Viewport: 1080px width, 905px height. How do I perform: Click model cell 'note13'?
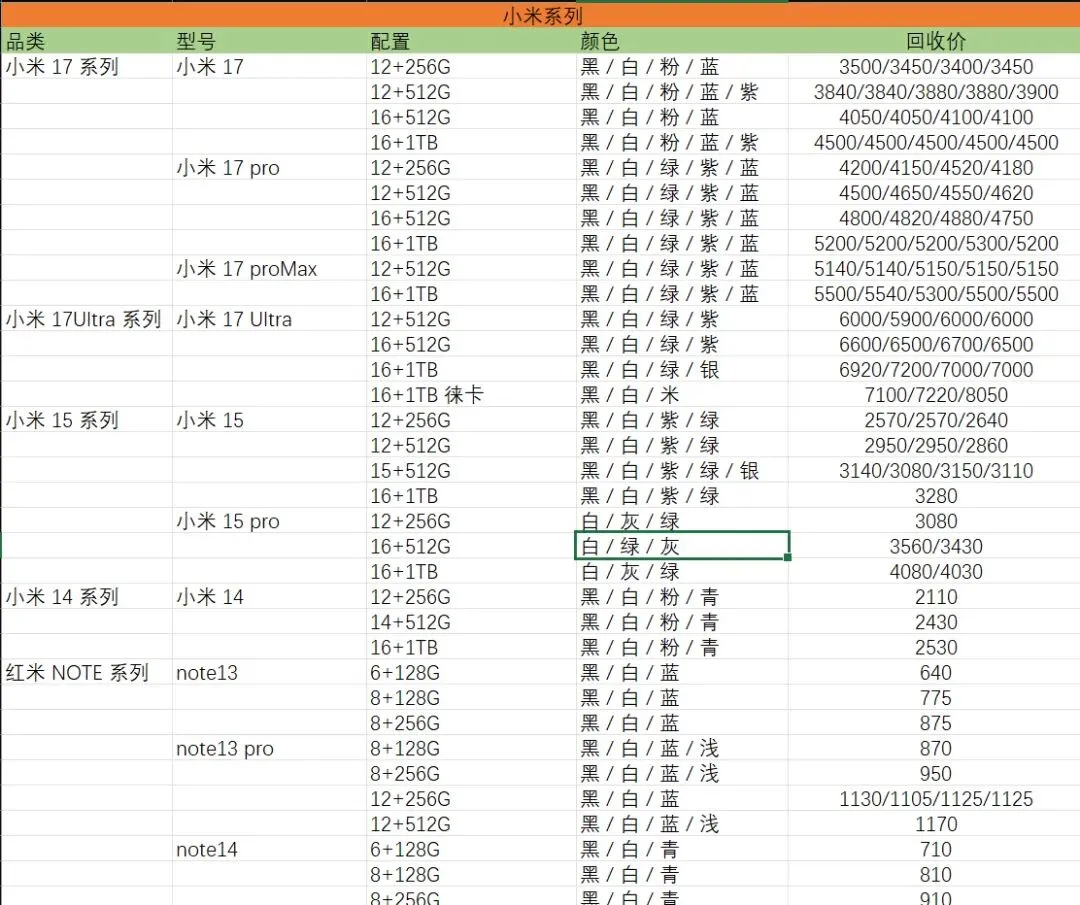[269, 673]
